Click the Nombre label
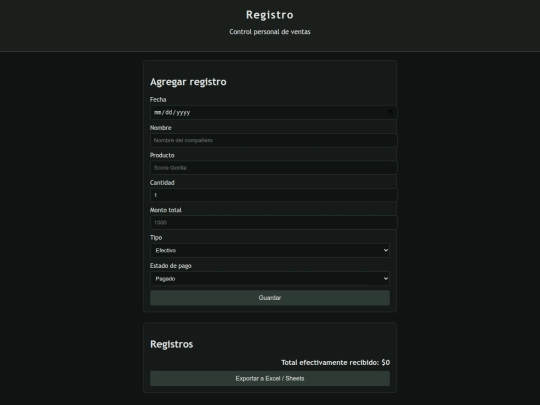Image resolution: width=540 pixels, height=405 pixels. 160,128
